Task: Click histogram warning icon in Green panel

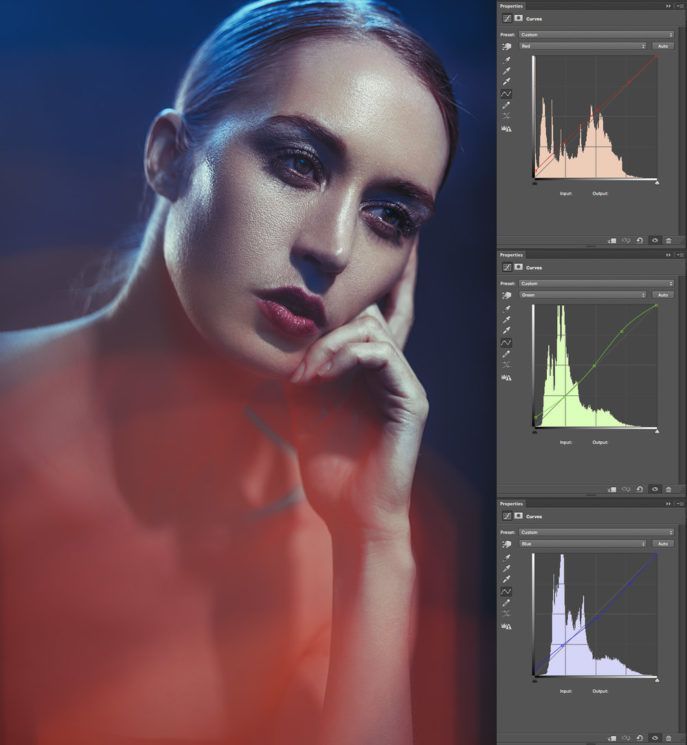Action: click(x=506, y=378)
